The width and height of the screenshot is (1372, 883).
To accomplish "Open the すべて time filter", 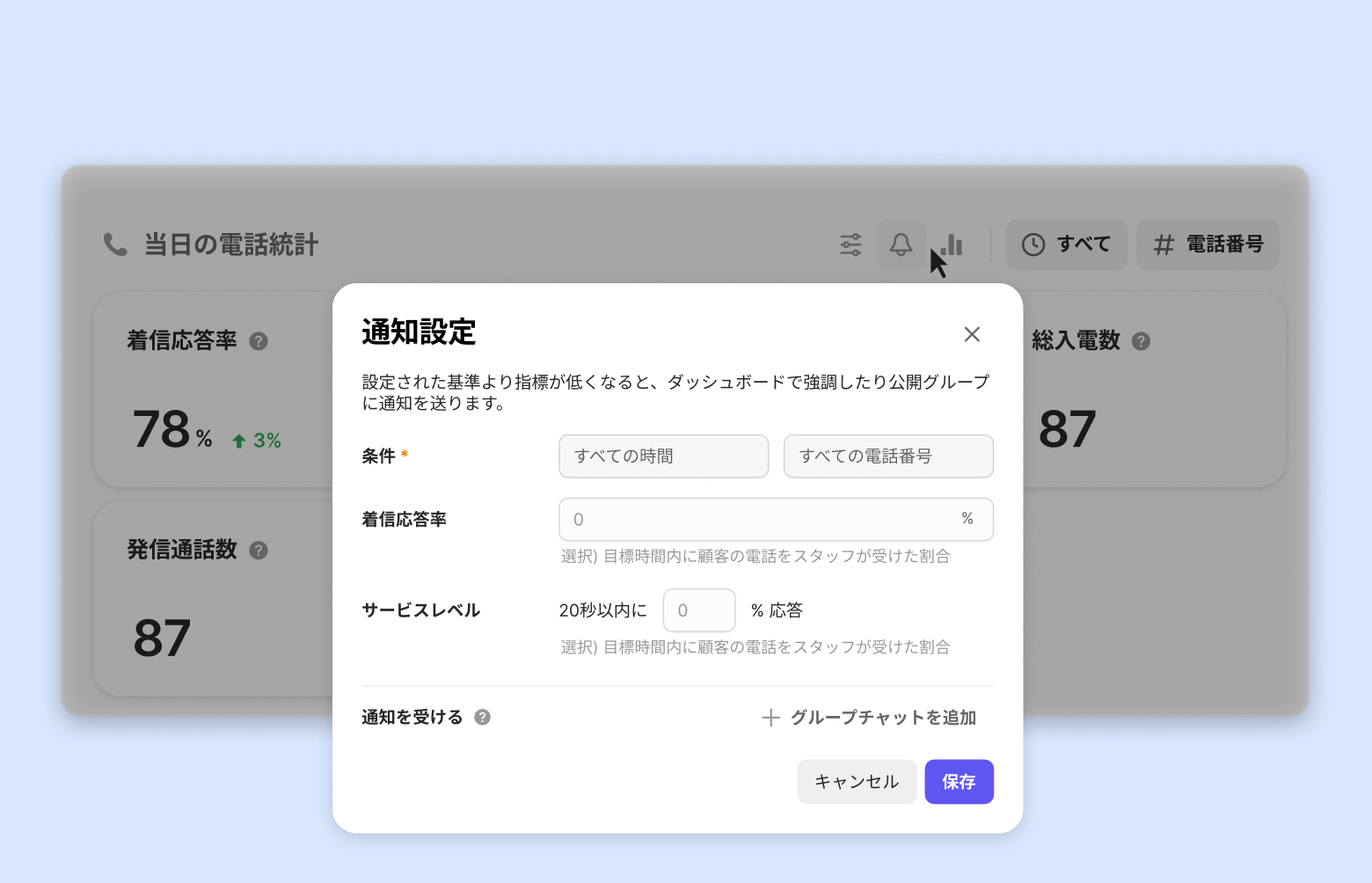I will pos(1066,244).
